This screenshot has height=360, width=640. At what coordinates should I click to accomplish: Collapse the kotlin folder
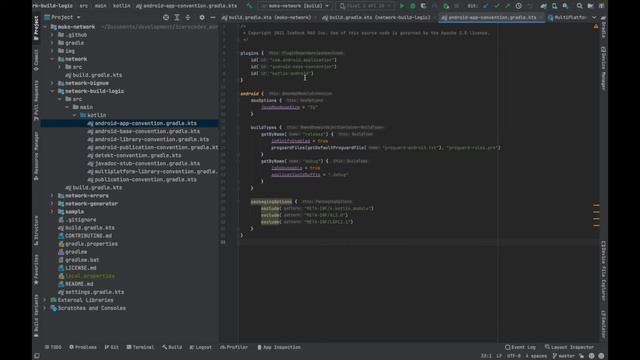click(75, 116)
